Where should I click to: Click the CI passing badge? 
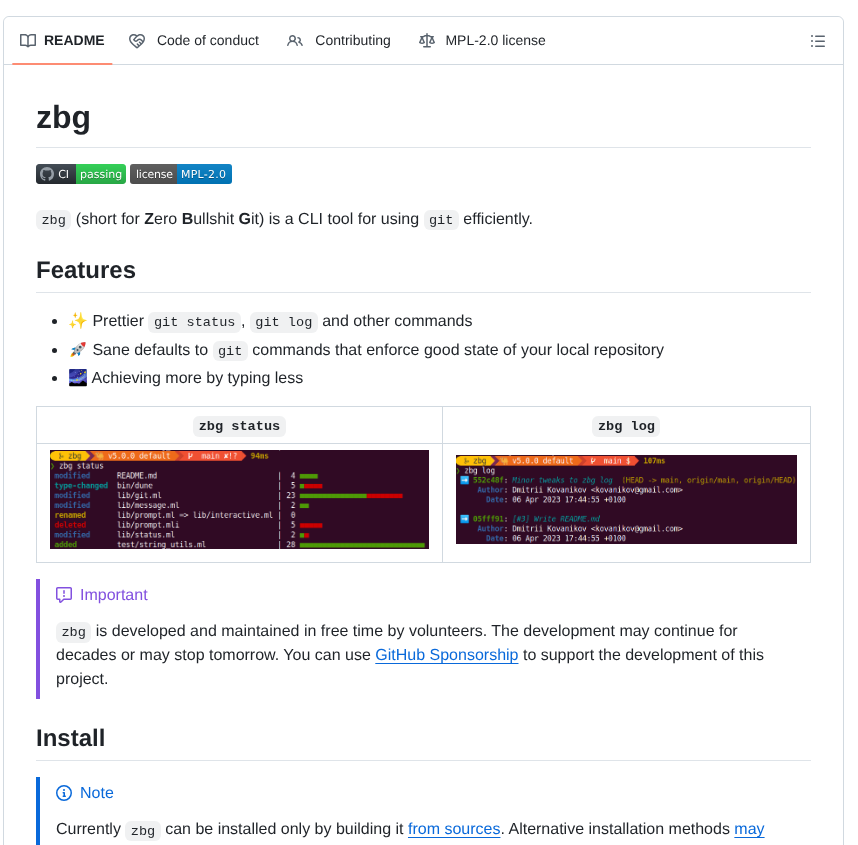tap(81, 174)
